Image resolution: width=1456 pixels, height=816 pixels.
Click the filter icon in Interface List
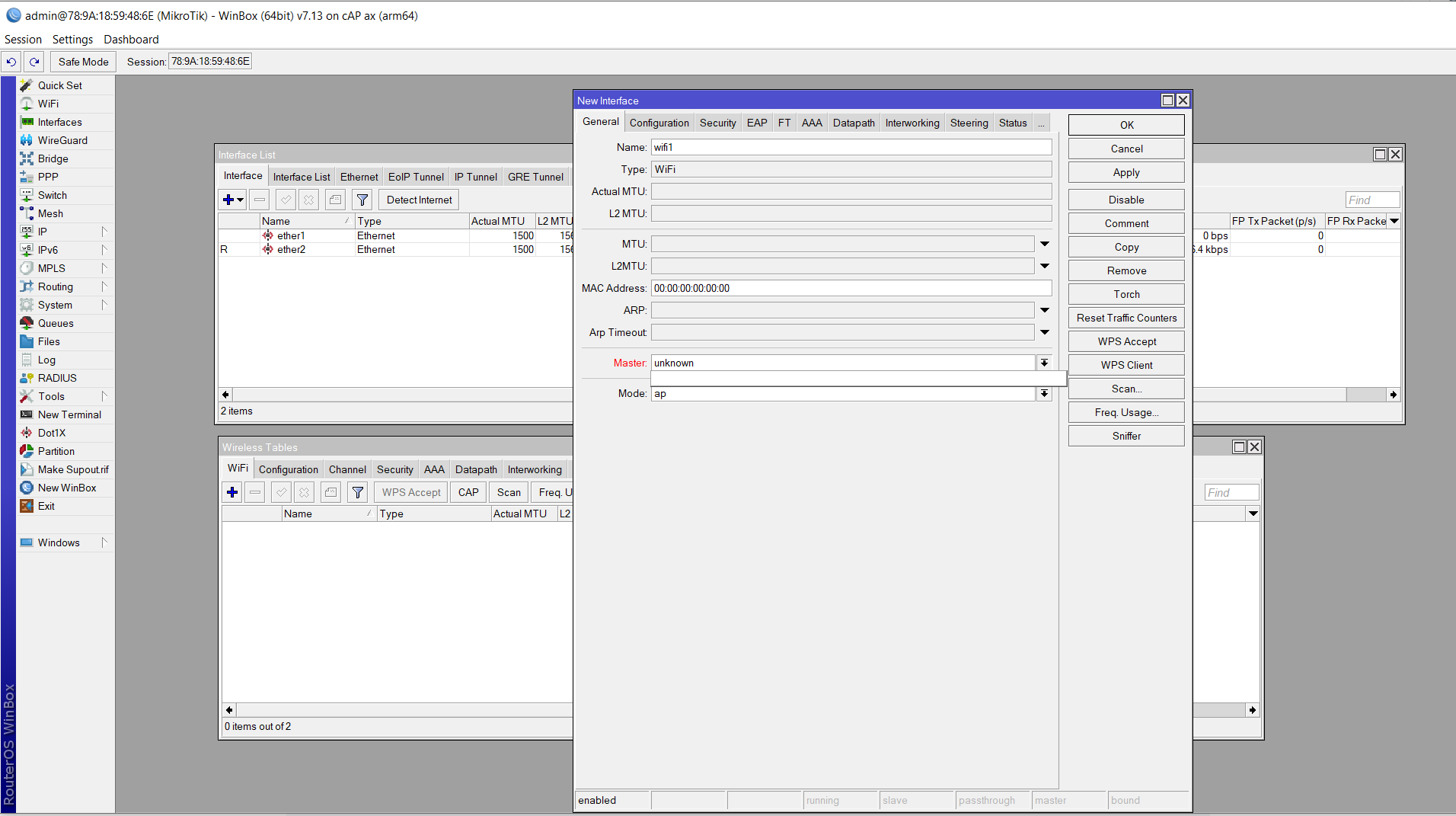[362, 200]
